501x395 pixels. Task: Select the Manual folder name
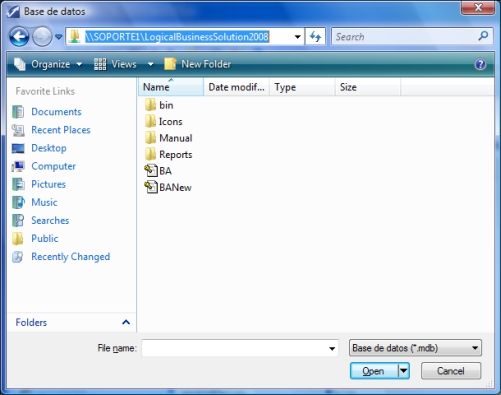(x=176, y=138)
